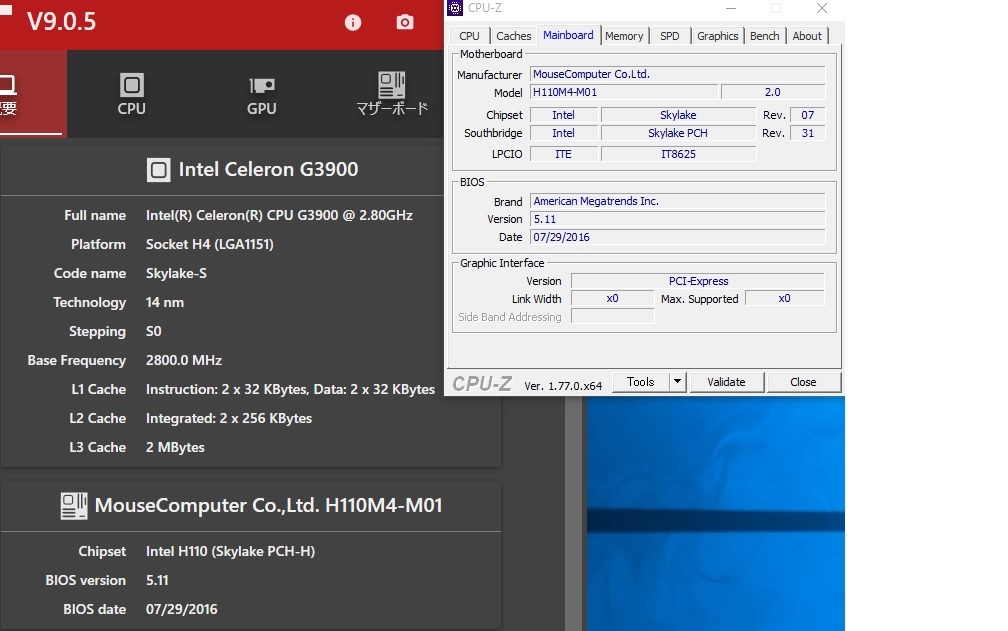Screen dimensions: 1008x631
Task: Click the Tools button in CPU-Z
Action: click(x=640, y=382)
